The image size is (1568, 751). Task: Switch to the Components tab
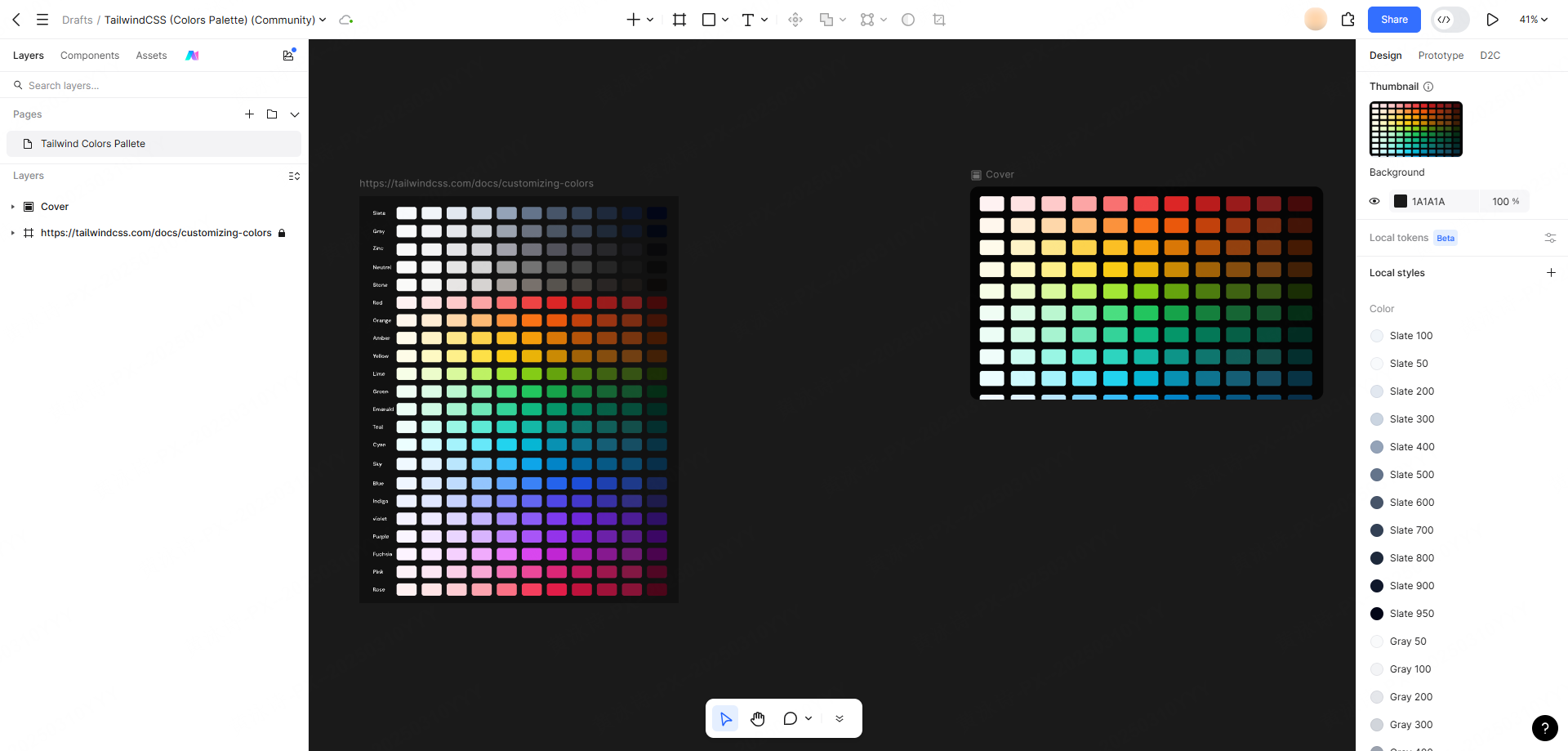(x=90, y=56)
